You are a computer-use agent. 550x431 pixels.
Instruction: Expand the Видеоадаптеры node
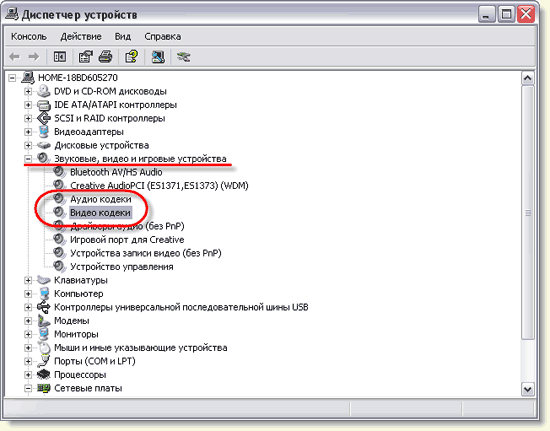pos(28,132)
